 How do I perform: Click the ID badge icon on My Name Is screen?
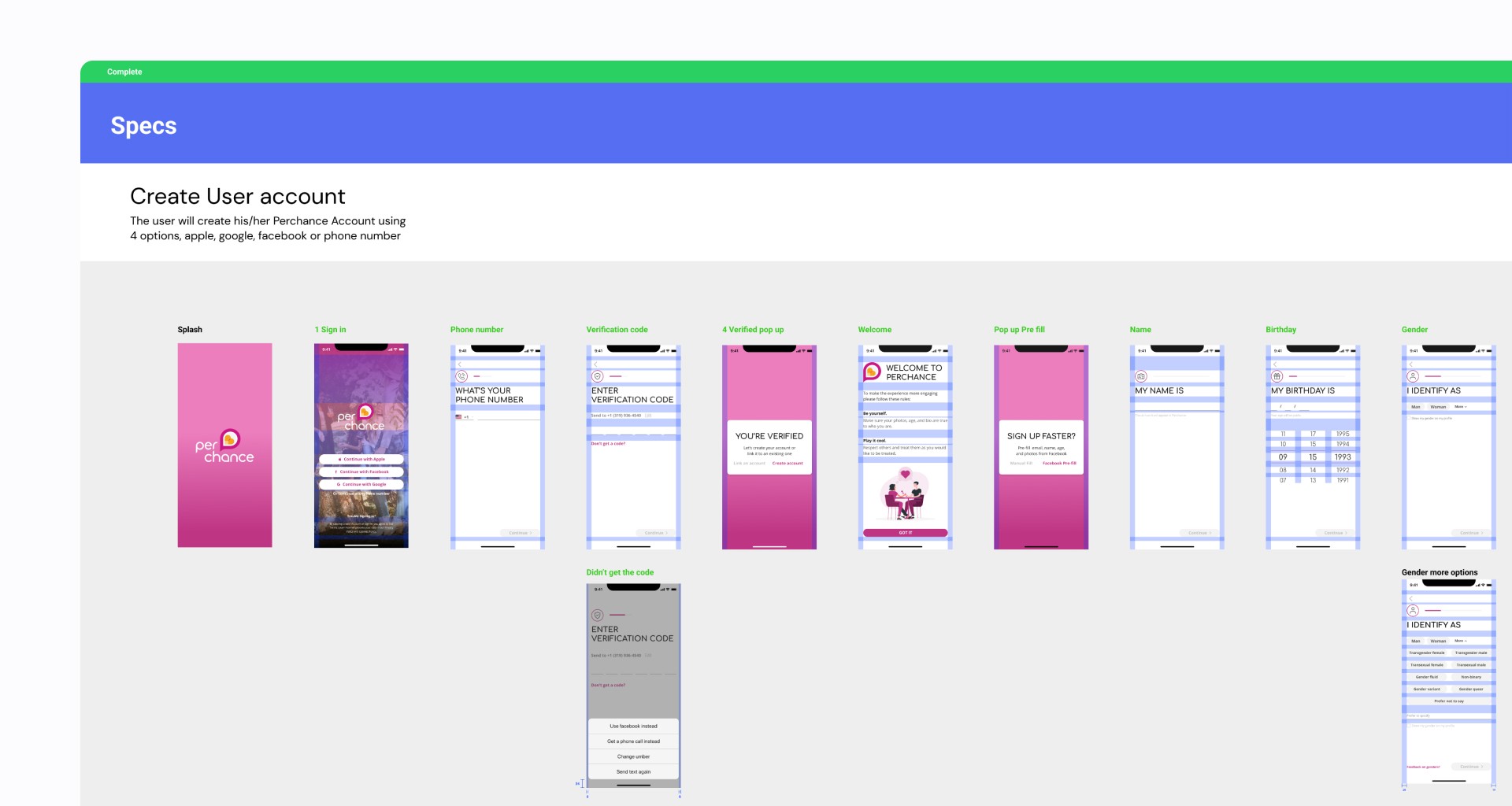(1141, 376)
